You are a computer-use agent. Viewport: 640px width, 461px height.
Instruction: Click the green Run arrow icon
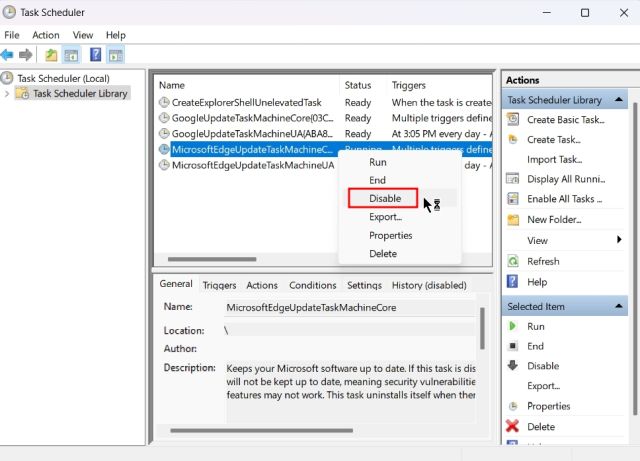pos(512,326)
